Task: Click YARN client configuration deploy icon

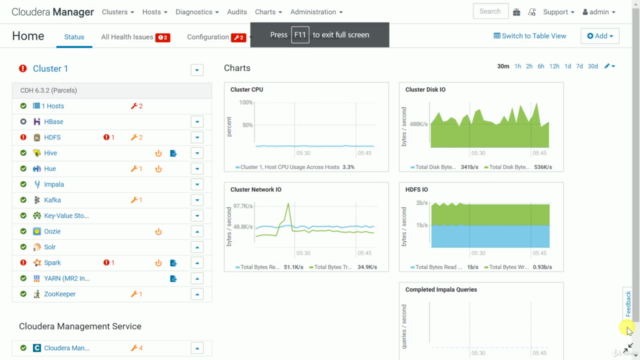Action: [173, 279]
